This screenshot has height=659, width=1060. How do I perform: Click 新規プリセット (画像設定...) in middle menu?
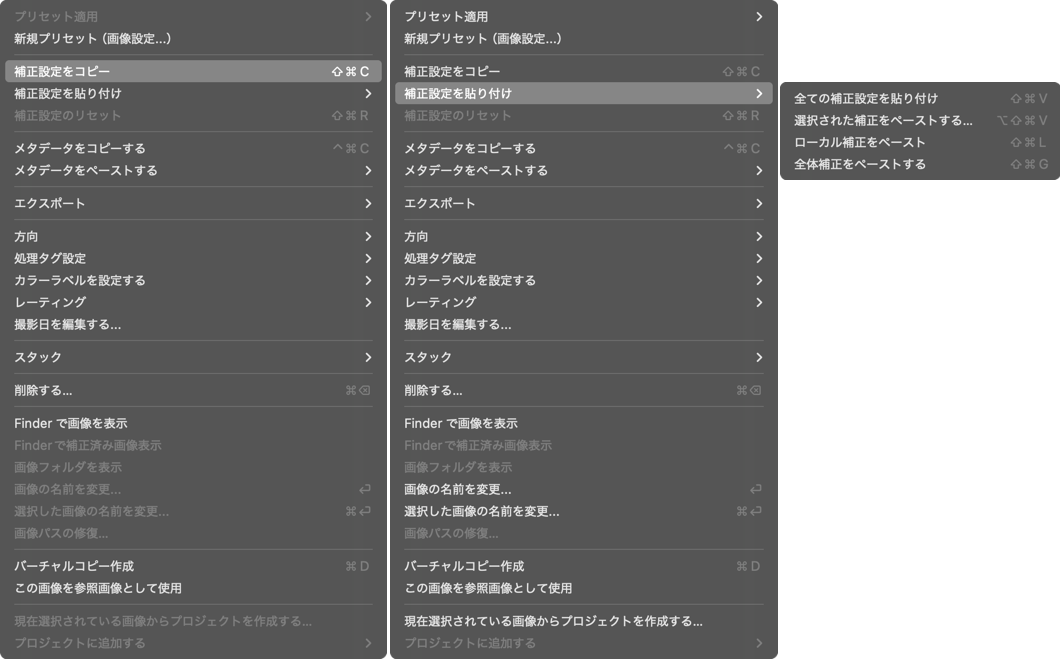pos(584,39)
